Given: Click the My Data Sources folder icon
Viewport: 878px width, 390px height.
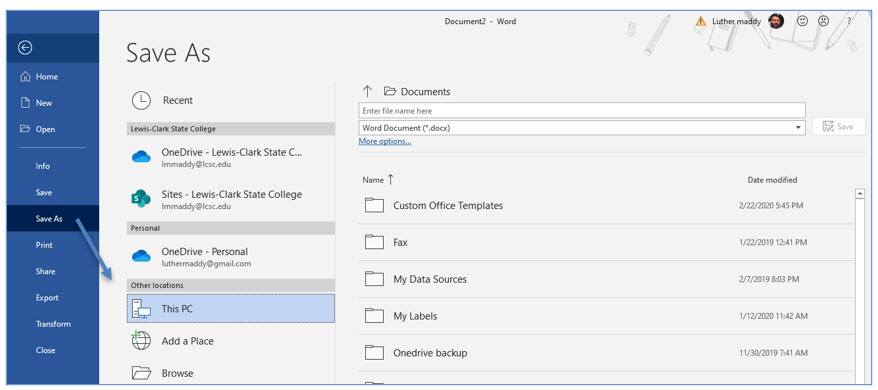Looking at the screenshot, I should click(374, 278).
